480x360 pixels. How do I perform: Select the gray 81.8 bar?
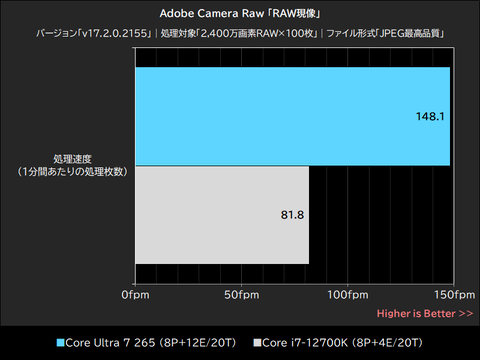(x=222, y=215)
